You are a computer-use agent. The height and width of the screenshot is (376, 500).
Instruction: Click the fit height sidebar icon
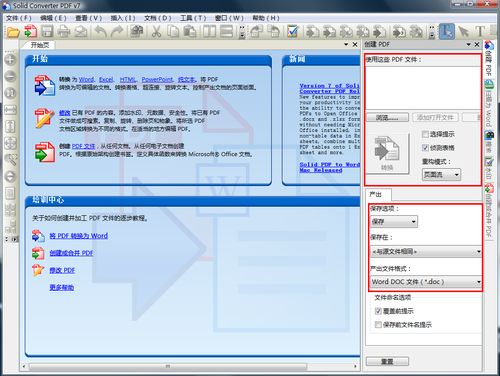coord(10,126)
